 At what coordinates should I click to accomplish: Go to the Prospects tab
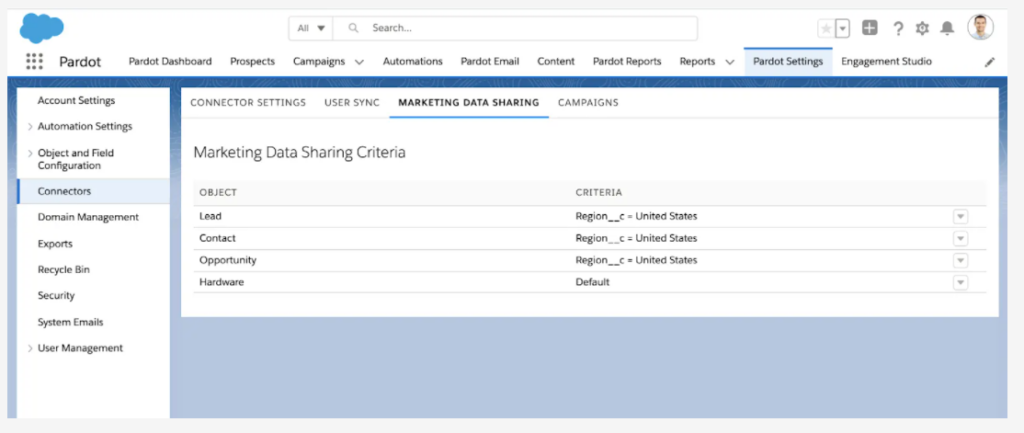pos(252,61)
